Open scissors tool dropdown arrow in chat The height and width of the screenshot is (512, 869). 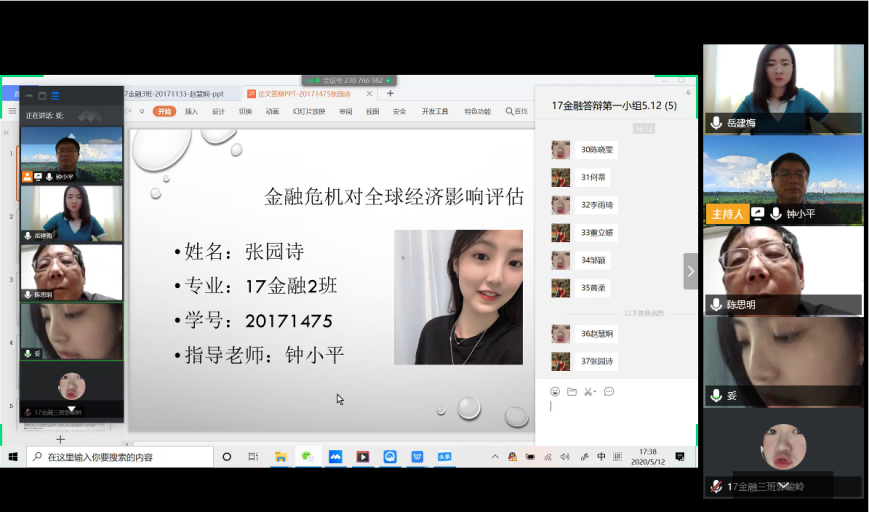click(x=596, y=392)
